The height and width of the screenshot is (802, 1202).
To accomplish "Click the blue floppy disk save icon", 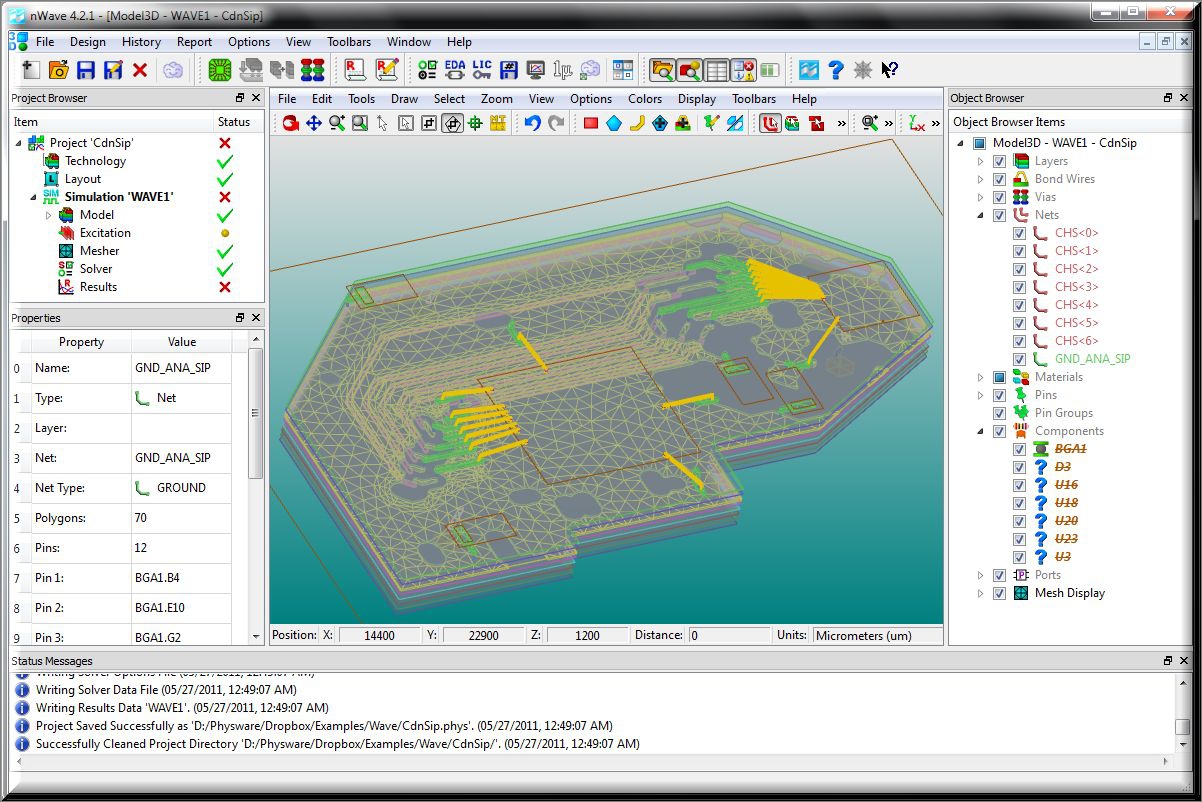I will coord(86,70).
